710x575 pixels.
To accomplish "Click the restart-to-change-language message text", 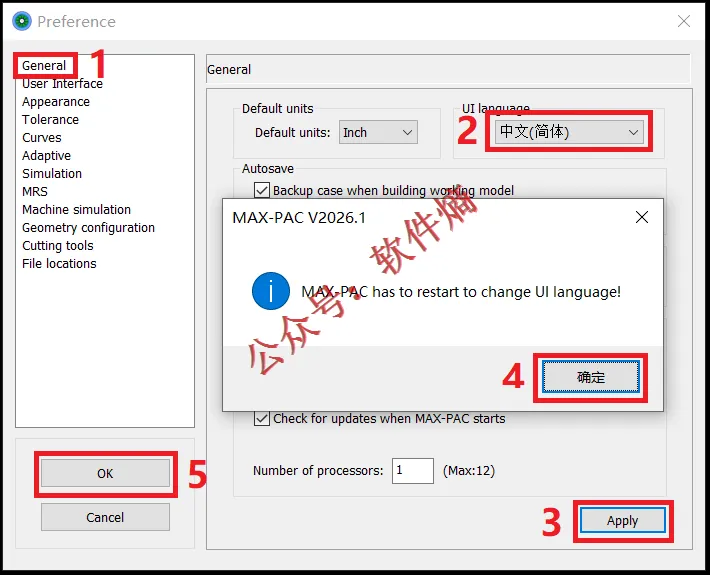I will 461,292.
